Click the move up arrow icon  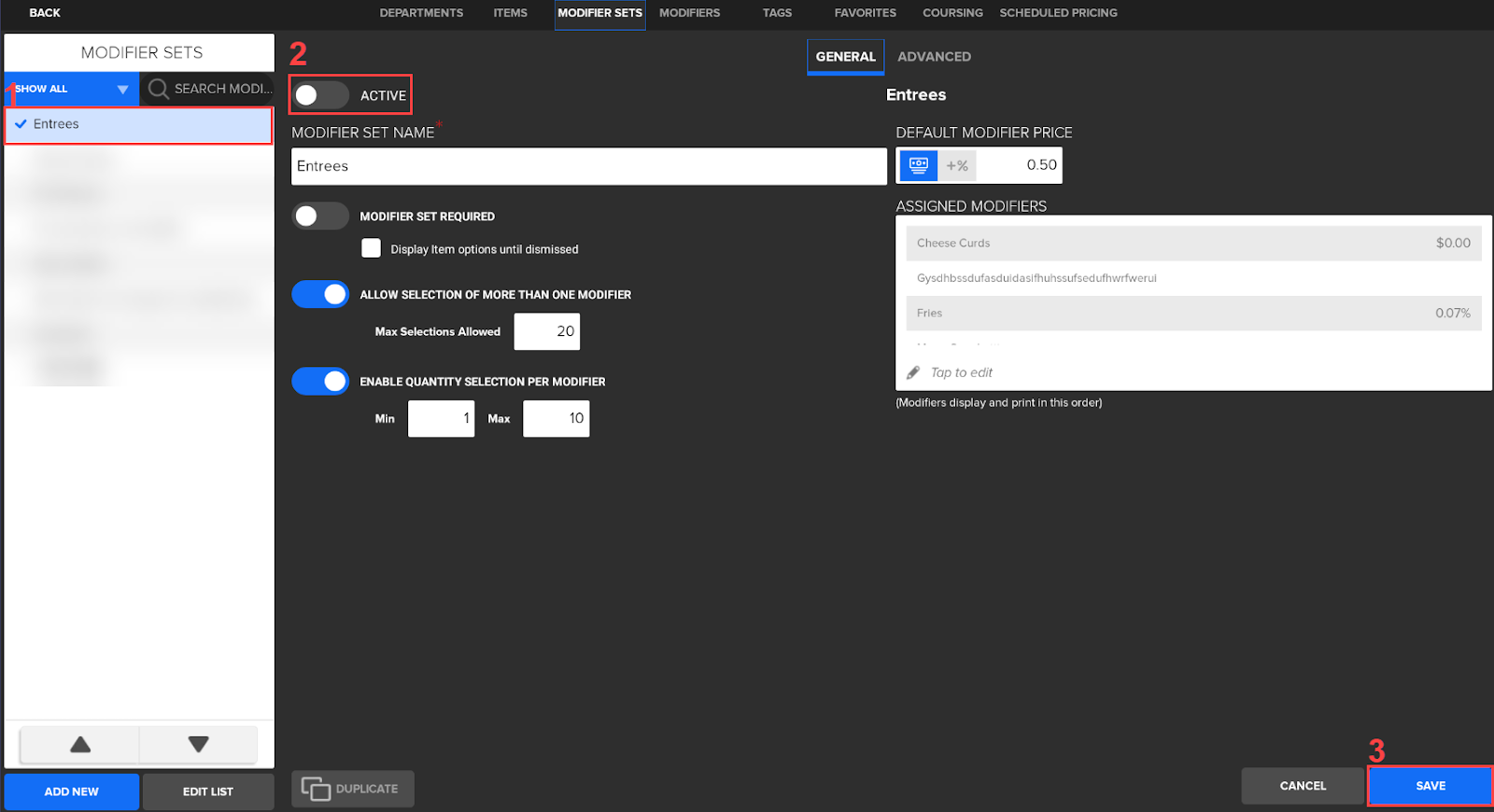[x=80, y=744]
